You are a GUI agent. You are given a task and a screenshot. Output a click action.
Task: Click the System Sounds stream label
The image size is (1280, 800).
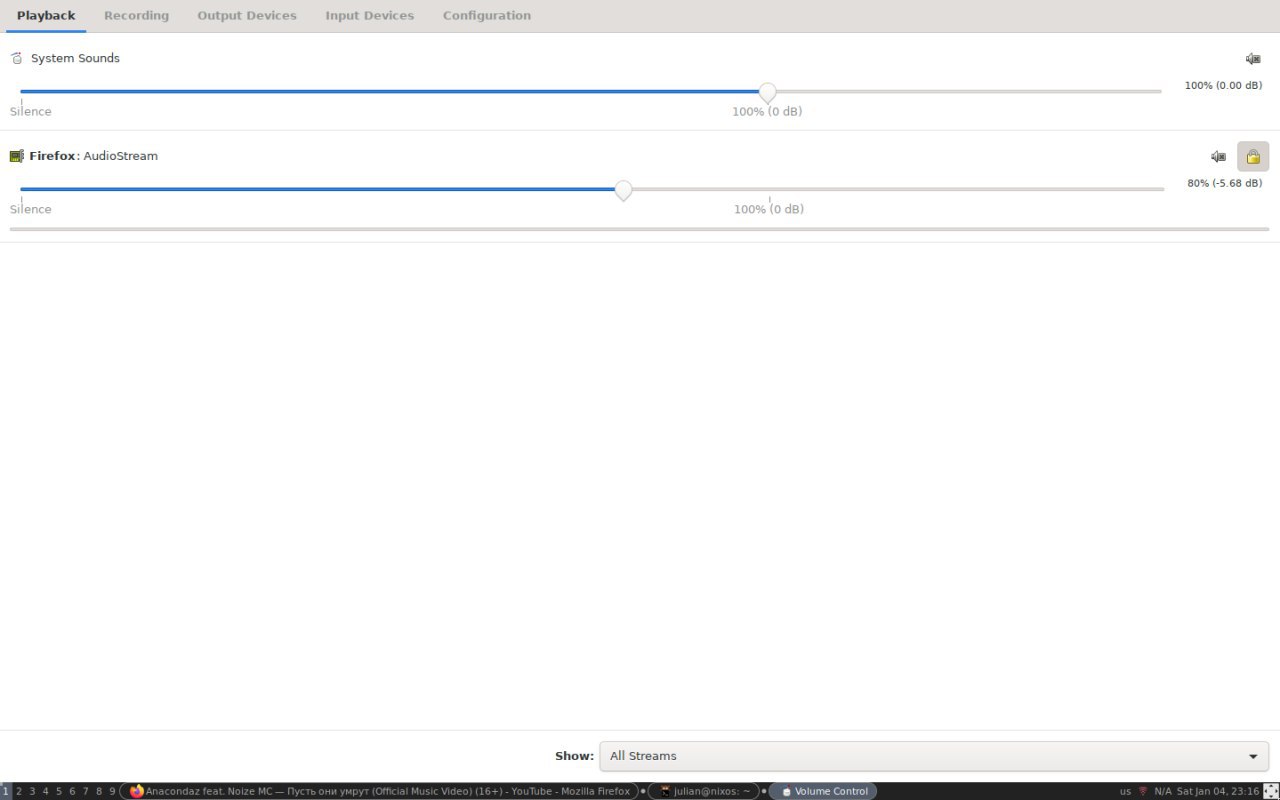pyautogui.click(x=75, y=59)
